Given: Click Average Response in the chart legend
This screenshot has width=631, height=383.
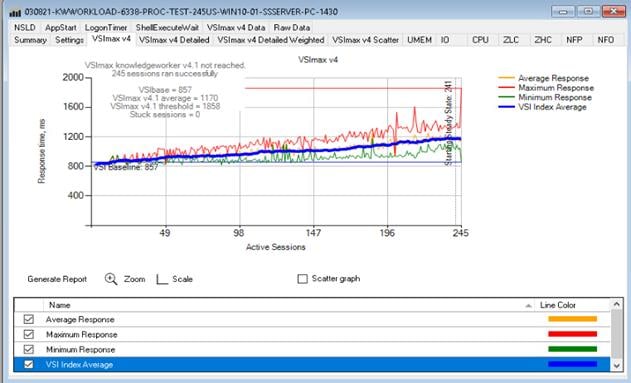Looking at the screenshot, I should point(553,78).
